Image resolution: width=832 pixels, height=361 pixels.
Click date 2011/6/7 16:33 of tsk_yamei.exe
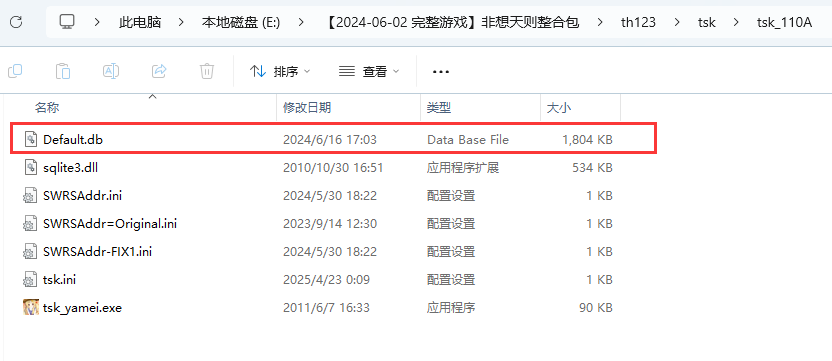326,307
